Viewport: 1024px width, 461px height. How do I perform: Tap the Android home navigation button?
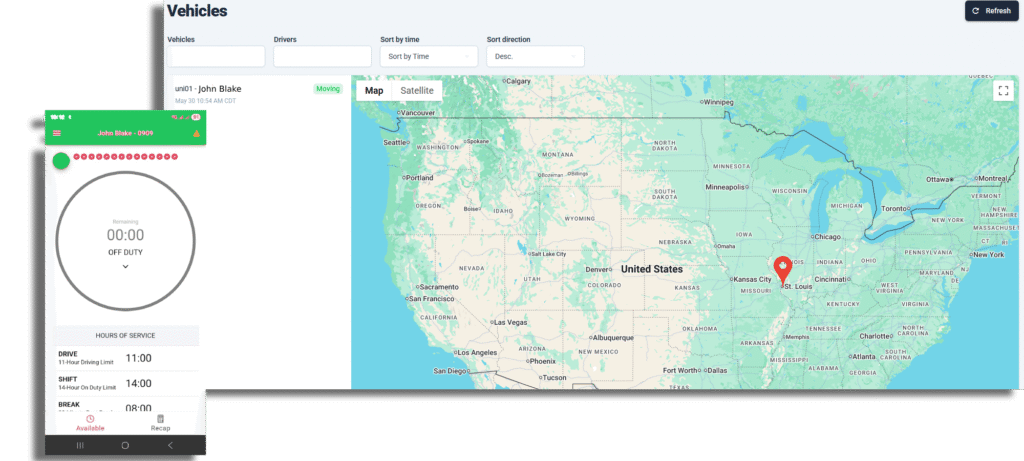tap(125, 444)
